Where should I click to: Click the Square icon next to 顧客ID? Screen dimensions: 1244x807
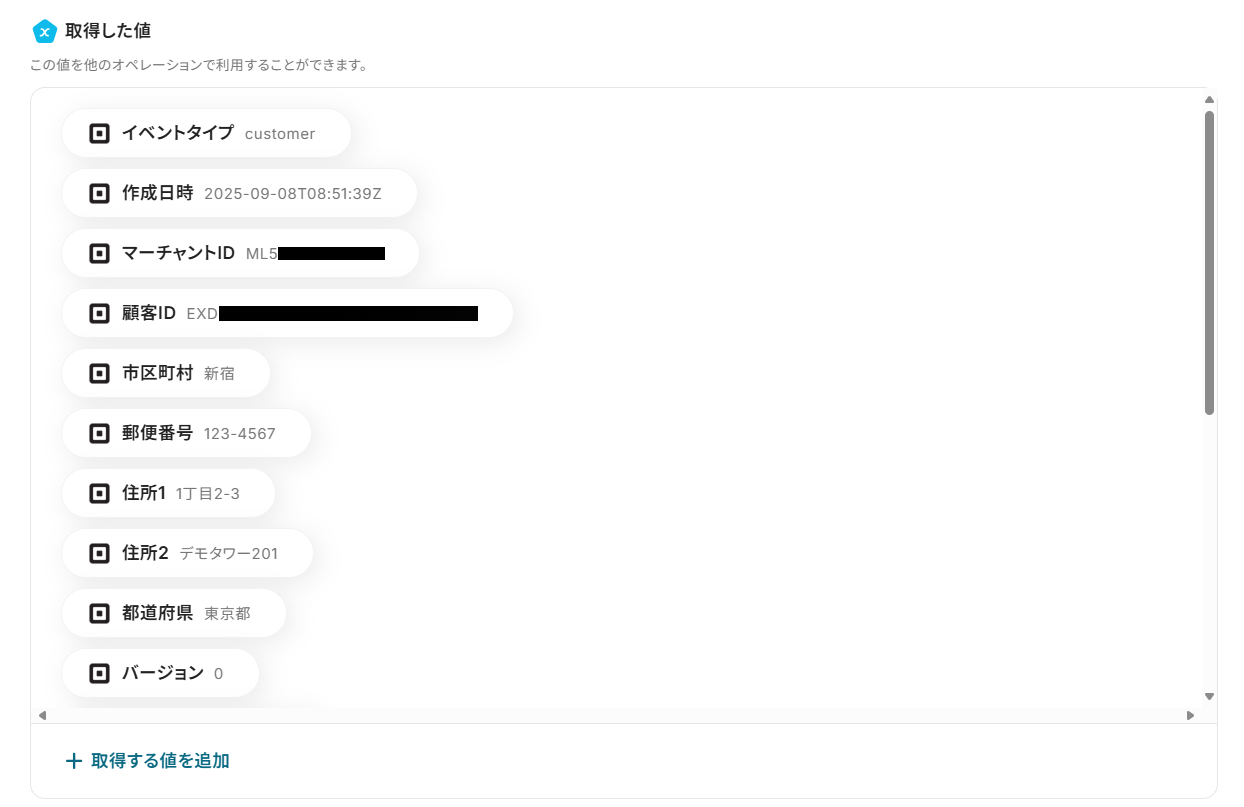click(99, 313)
